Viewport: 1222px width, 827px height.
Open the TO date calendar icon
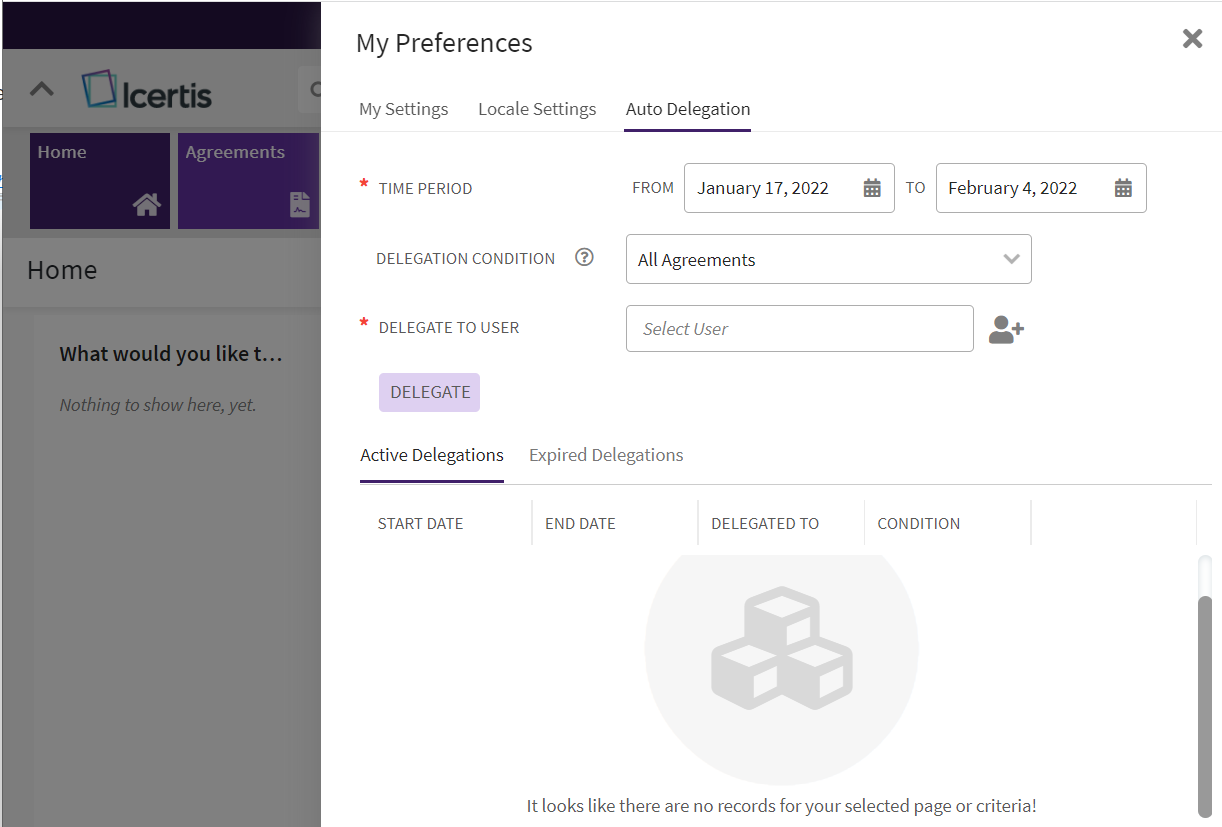pyautogui.click(x=1122, y=188)
